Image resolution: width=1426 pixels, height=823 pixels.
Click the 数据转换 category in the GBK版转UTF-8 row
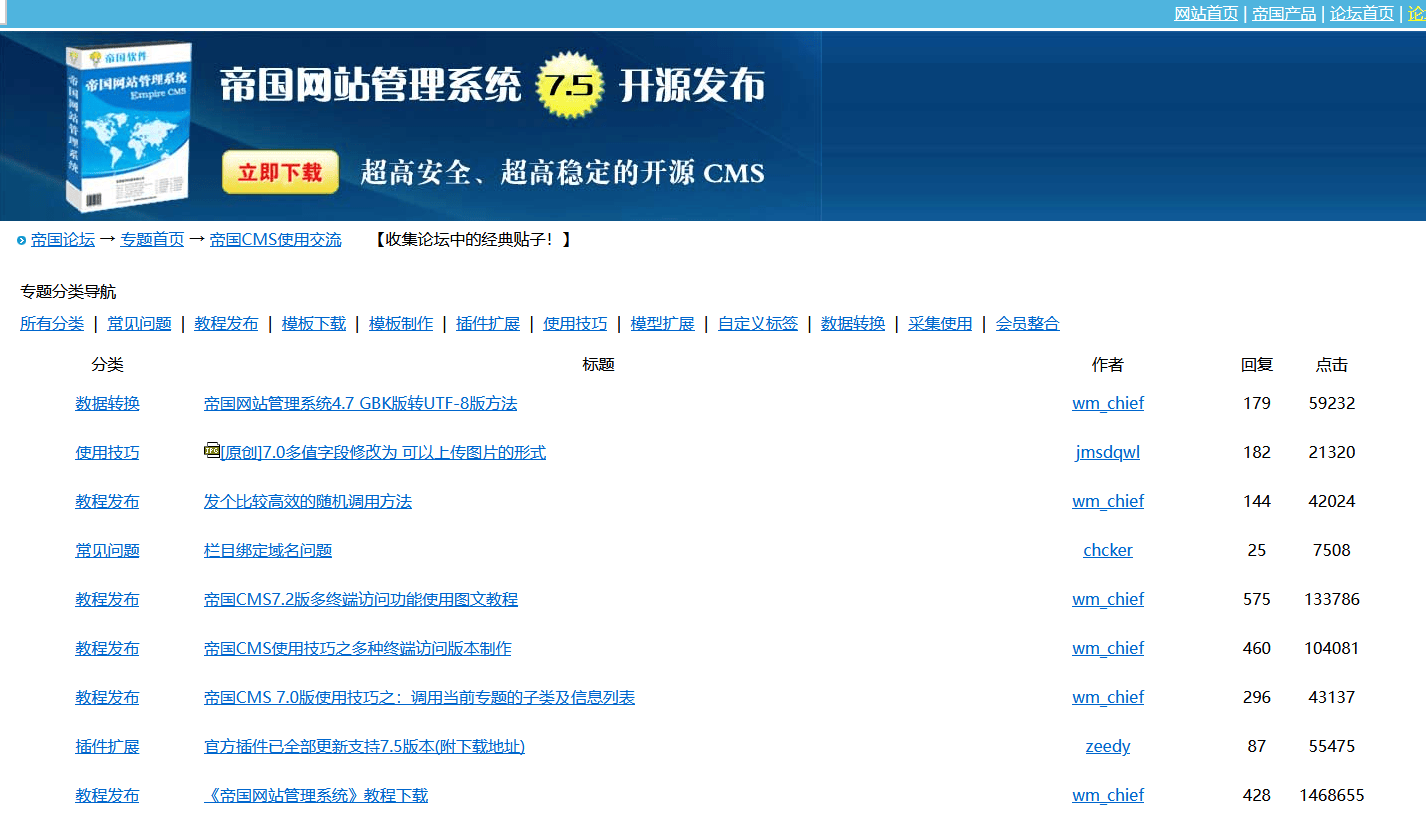pos(107,404)
